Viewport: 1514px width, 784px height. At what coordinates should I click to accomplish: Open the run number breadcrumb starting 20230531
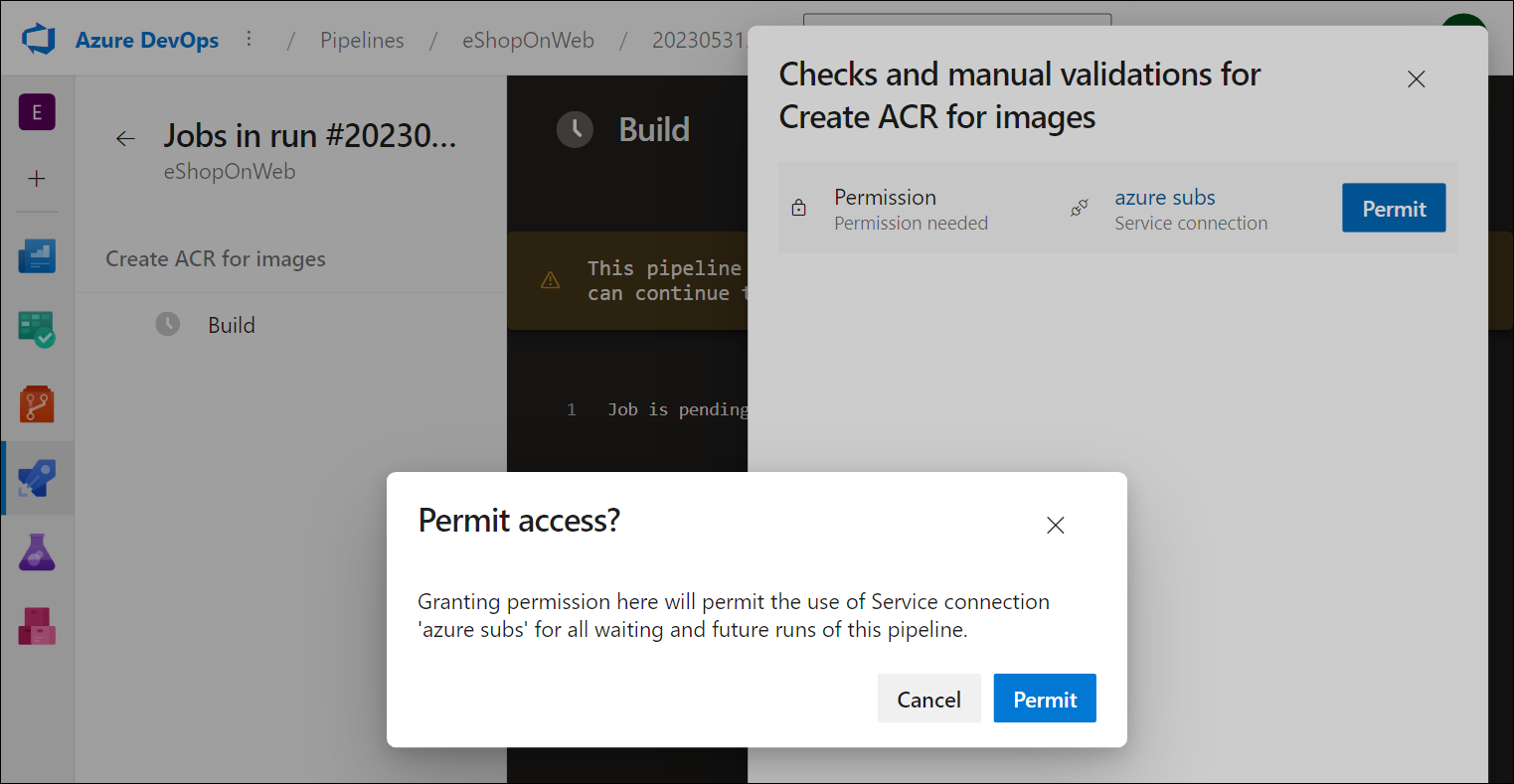pyautogui.click(x=700, y=41)
